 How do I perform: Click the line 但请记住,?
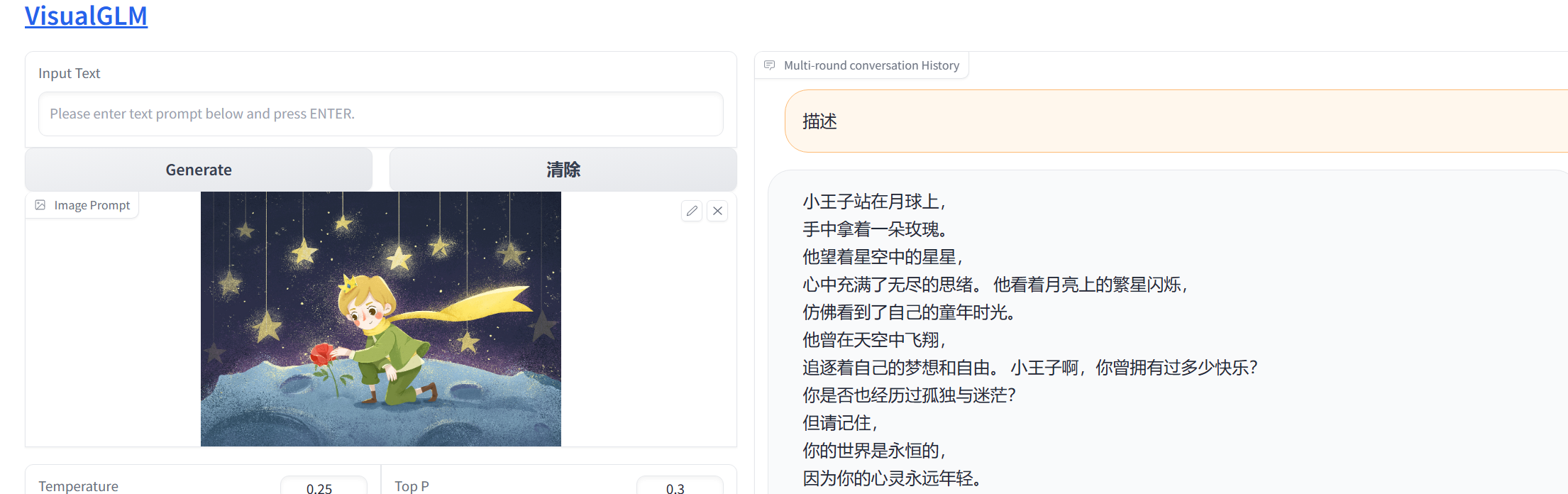pyautogui.click(x=840, y=423)
